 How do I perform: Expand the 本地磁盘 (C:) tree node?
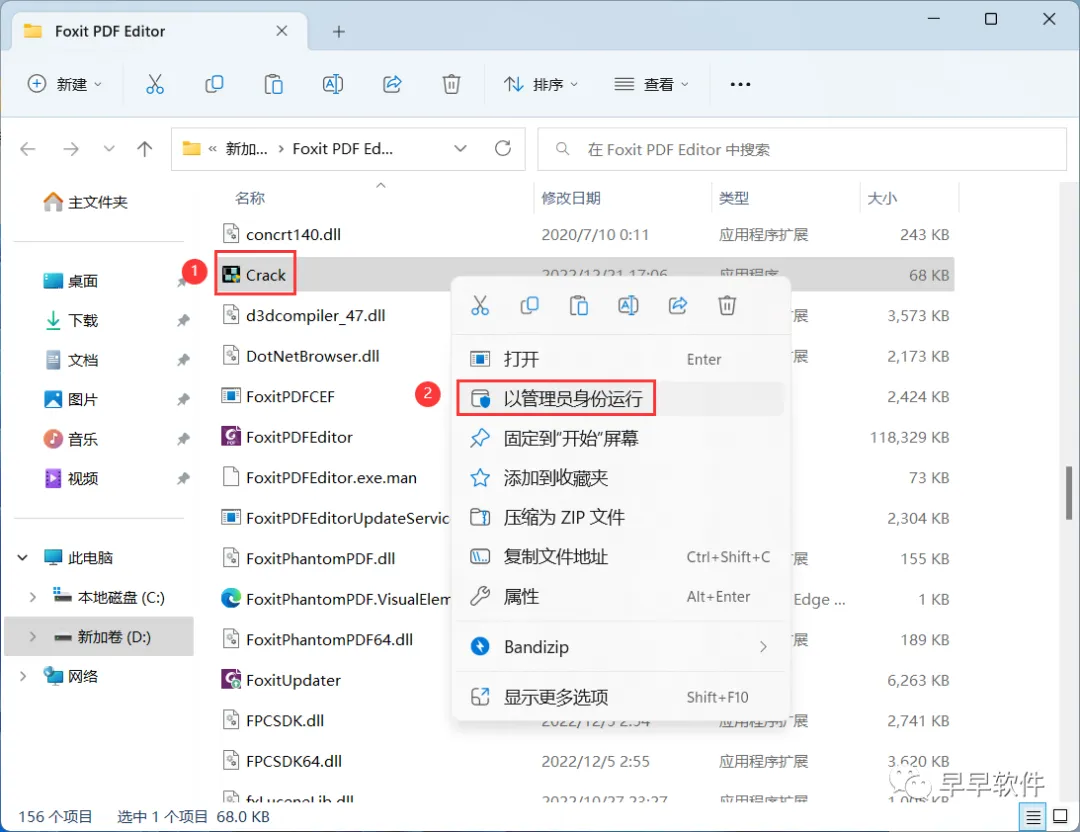pos(32,597)
